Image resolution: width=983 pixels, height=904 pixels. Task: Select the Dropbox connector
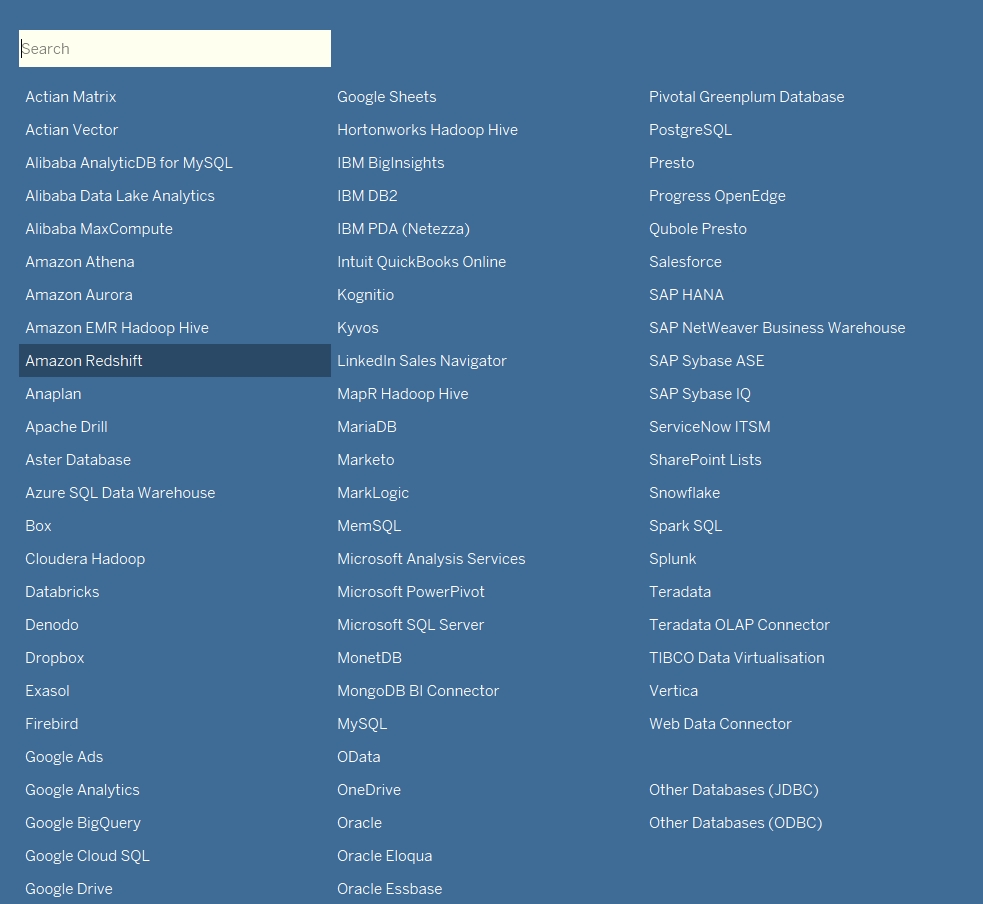[54, 657]
